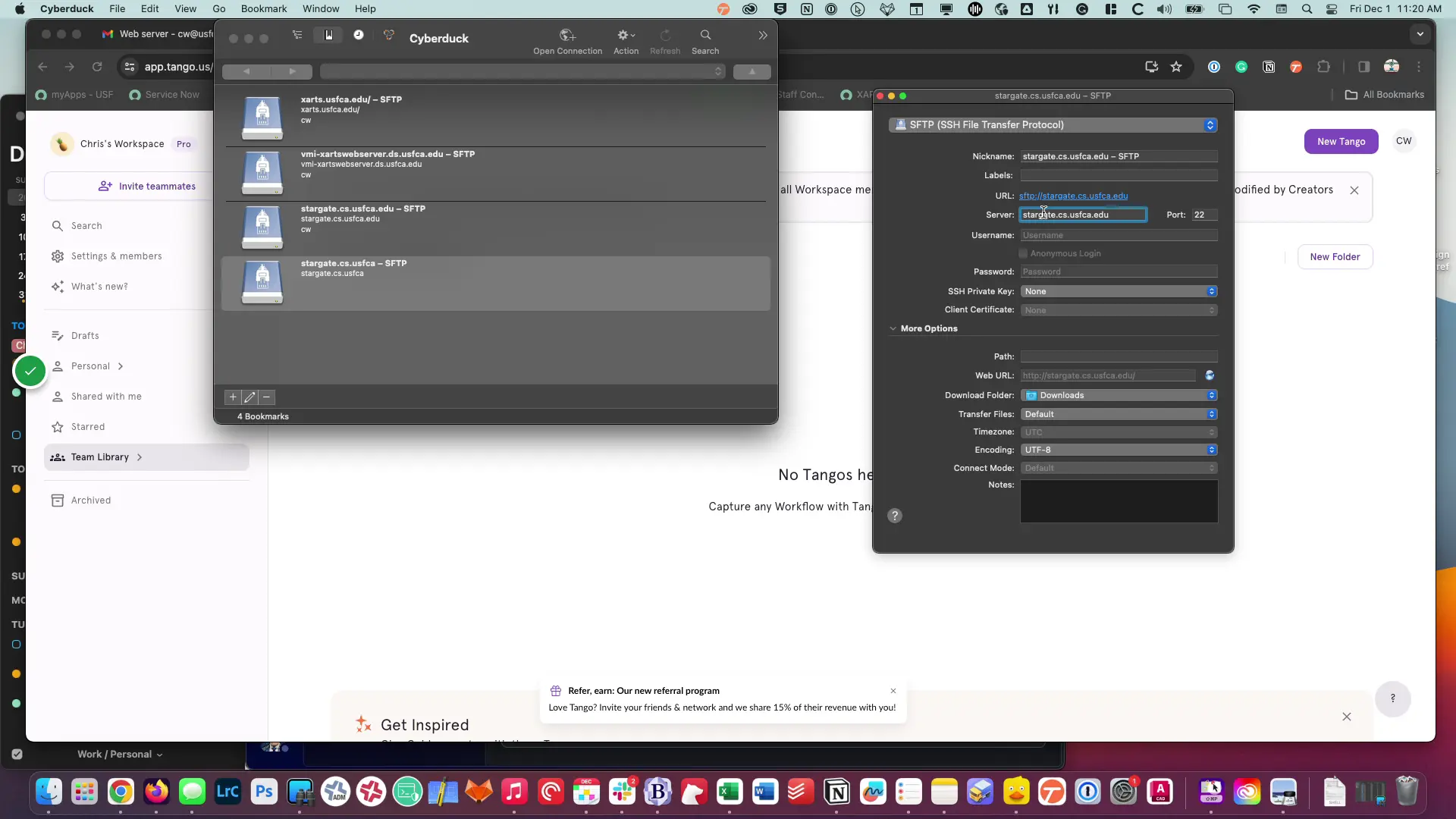This screenshot has width=1456, height=819.
Task: Click Open Connection in Cyberduck toolbar
Action: (567, 42)
